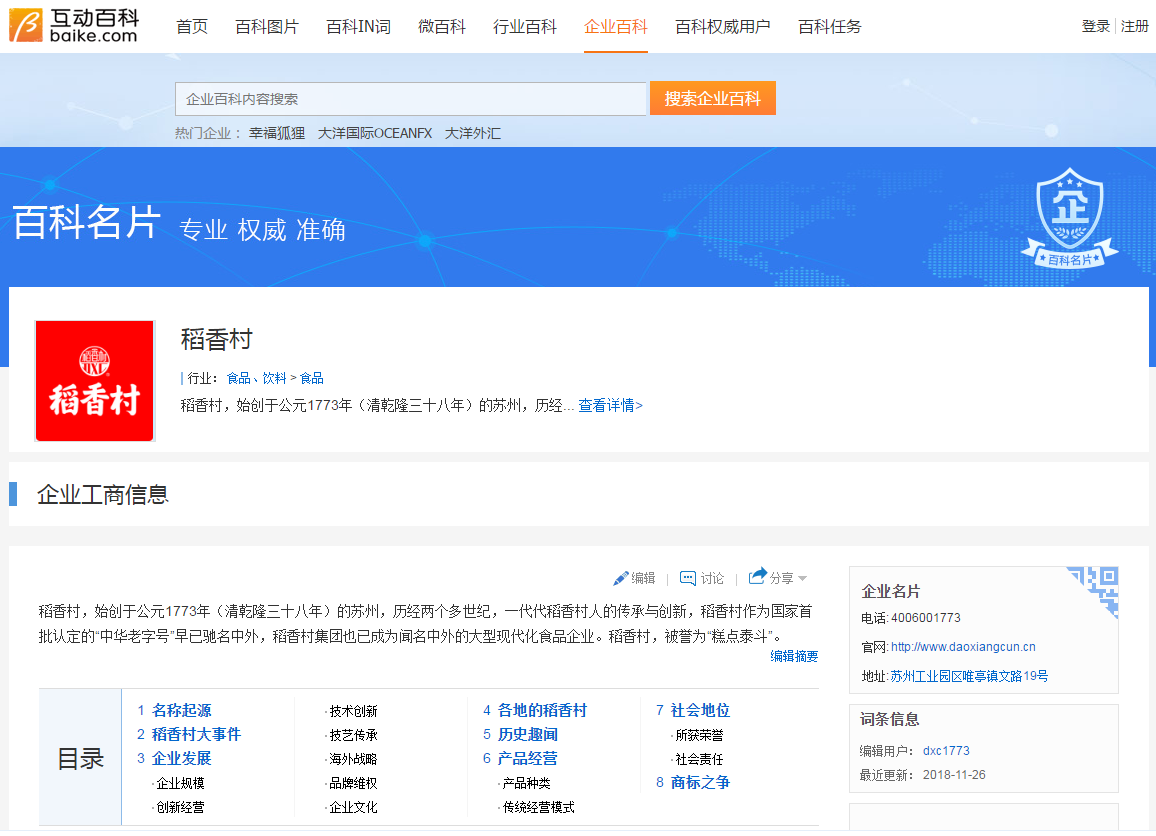This screenshot has width=1156, height=836.
Task: Select the 企业百科 nav tab
Action: pos(616,27)
